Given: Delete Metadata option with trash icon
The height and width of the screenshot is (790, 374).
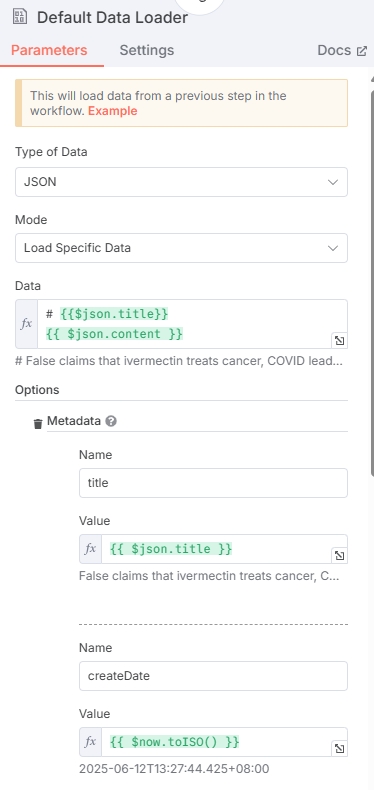Looking at the screenshot, I should [38, 424].
